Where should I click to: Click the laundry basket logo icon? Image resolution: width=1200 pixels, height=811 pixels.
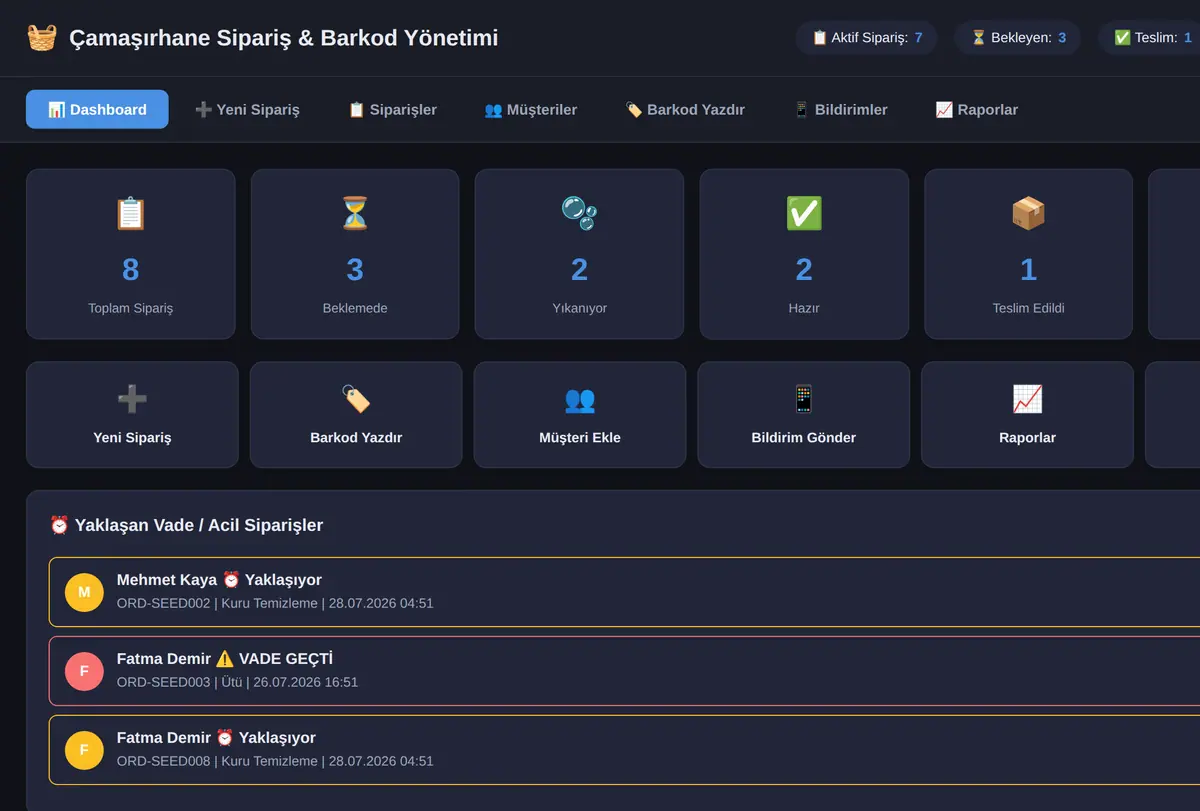point(42,38)
